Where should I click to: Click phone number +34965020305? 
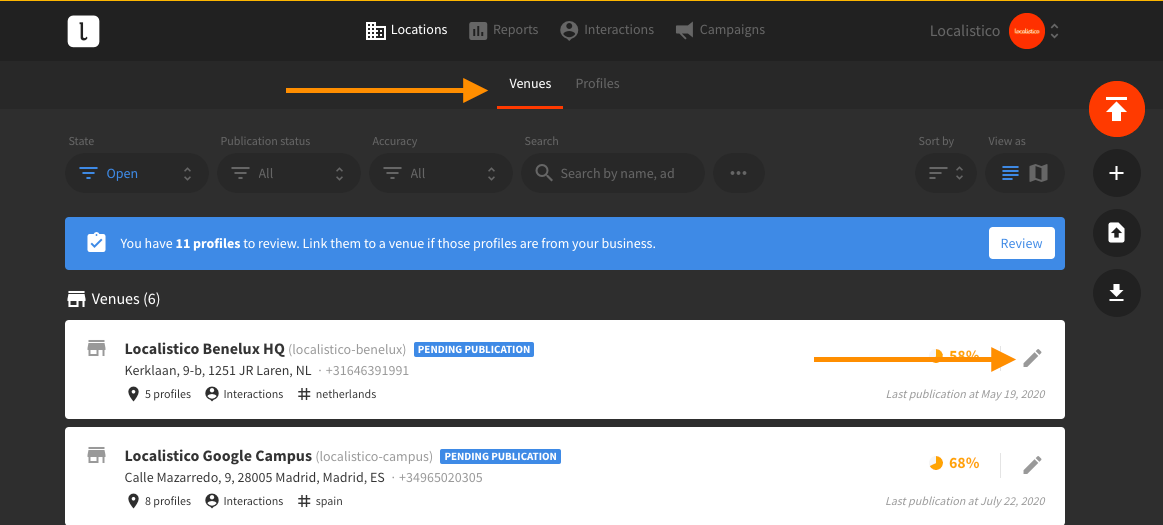(441, 478)
